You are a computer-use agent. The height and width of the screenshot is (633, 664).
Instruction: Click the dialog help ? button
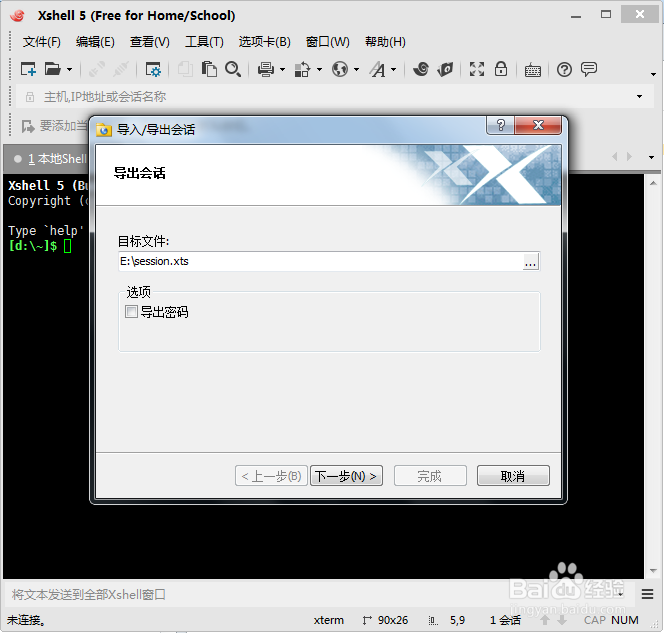501,125
